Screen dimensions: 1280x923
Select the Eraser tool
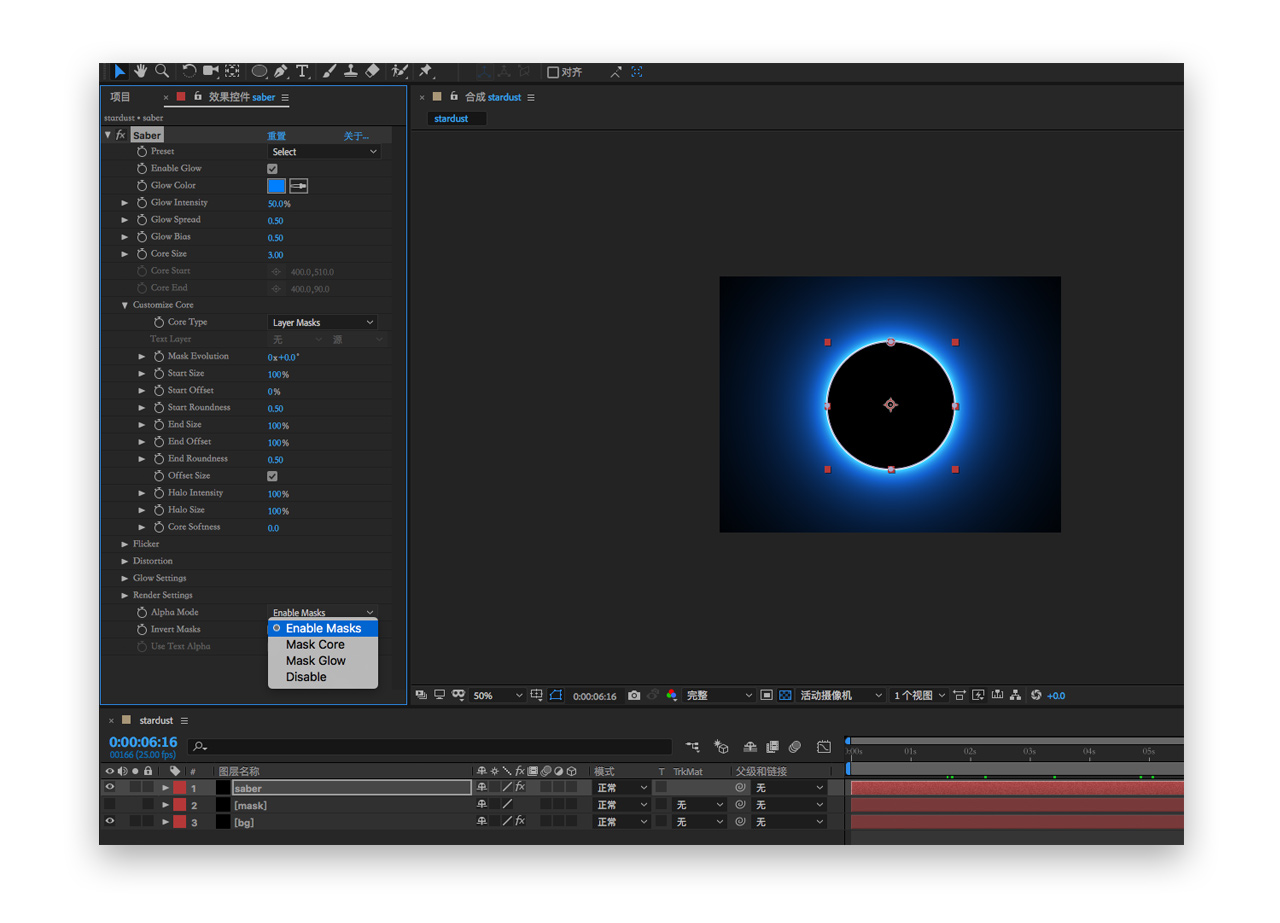(x=372, y=71)
